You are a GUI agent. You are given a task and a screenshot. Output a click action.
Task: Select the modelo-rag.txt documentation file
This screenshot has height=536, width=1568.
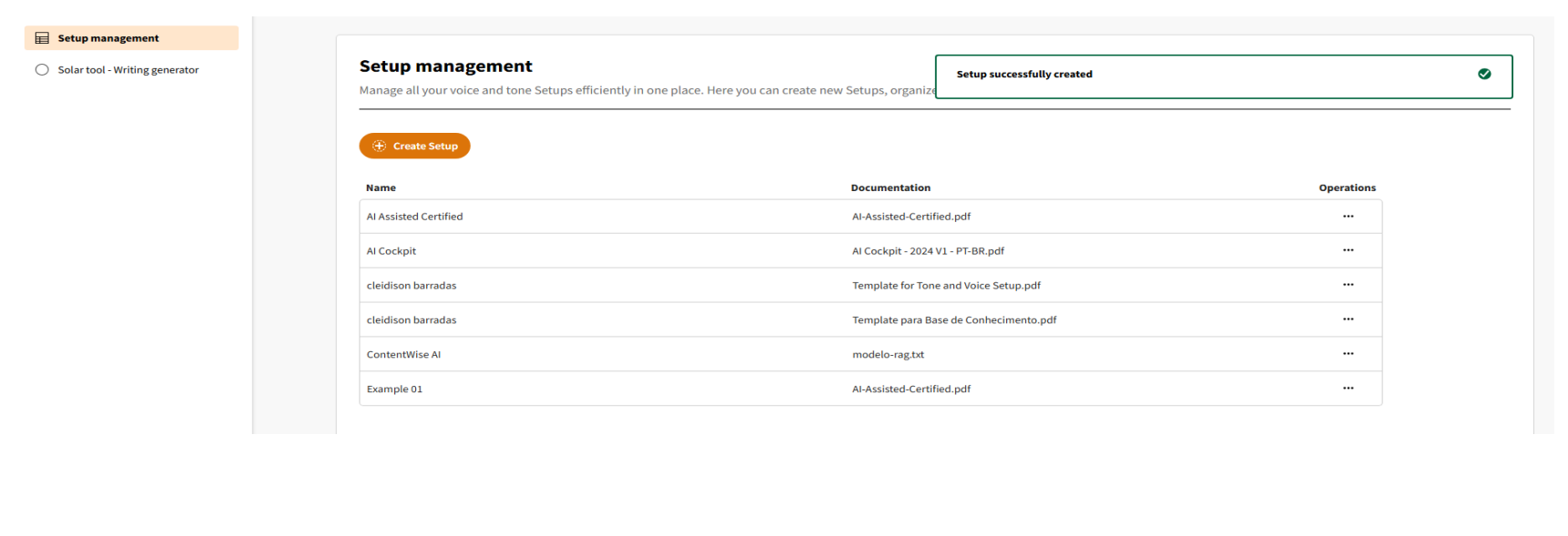pos(888,355)
